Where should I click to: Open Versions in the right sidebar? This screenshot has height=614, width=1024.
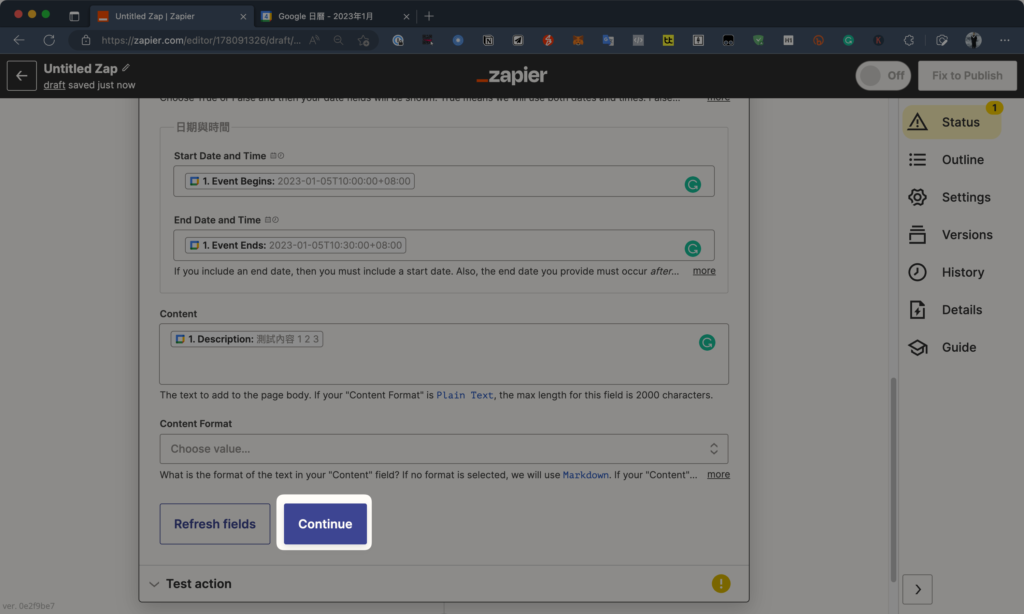click(x=952, y=234)
